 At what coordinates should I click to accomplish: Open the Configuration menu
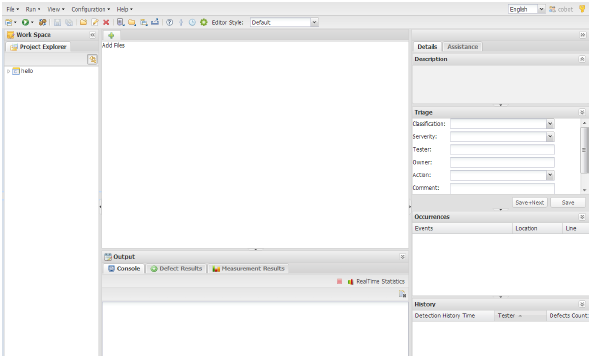91,9
